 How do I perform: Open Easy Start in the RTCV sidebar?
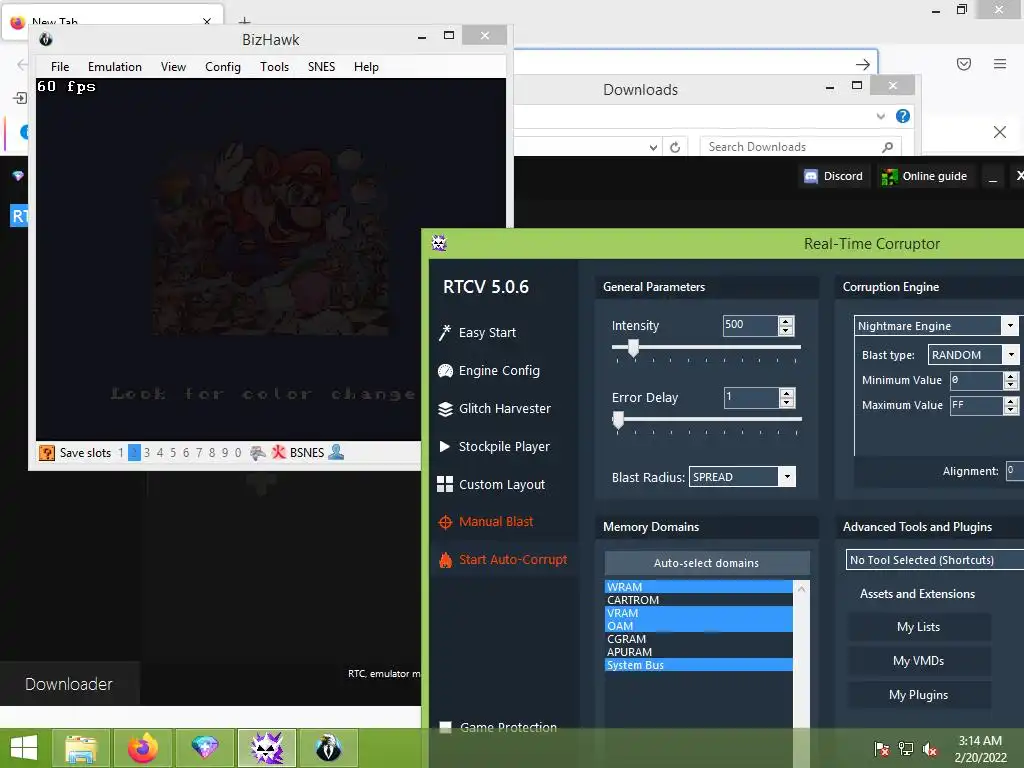[478, 332]
